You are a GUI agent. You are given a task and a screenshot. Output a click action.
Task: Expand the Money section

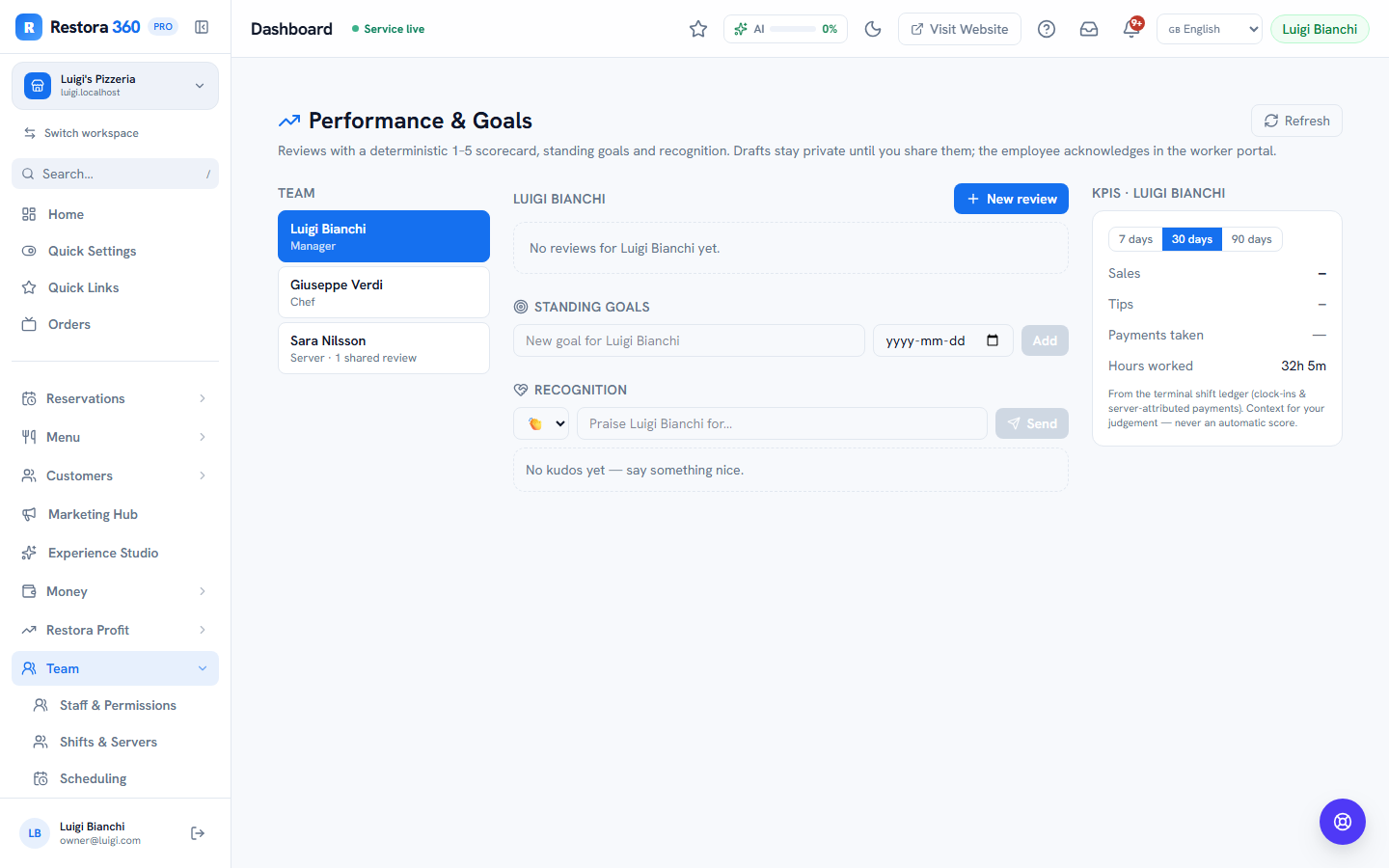pyautogui.click(x=115, y=591)
